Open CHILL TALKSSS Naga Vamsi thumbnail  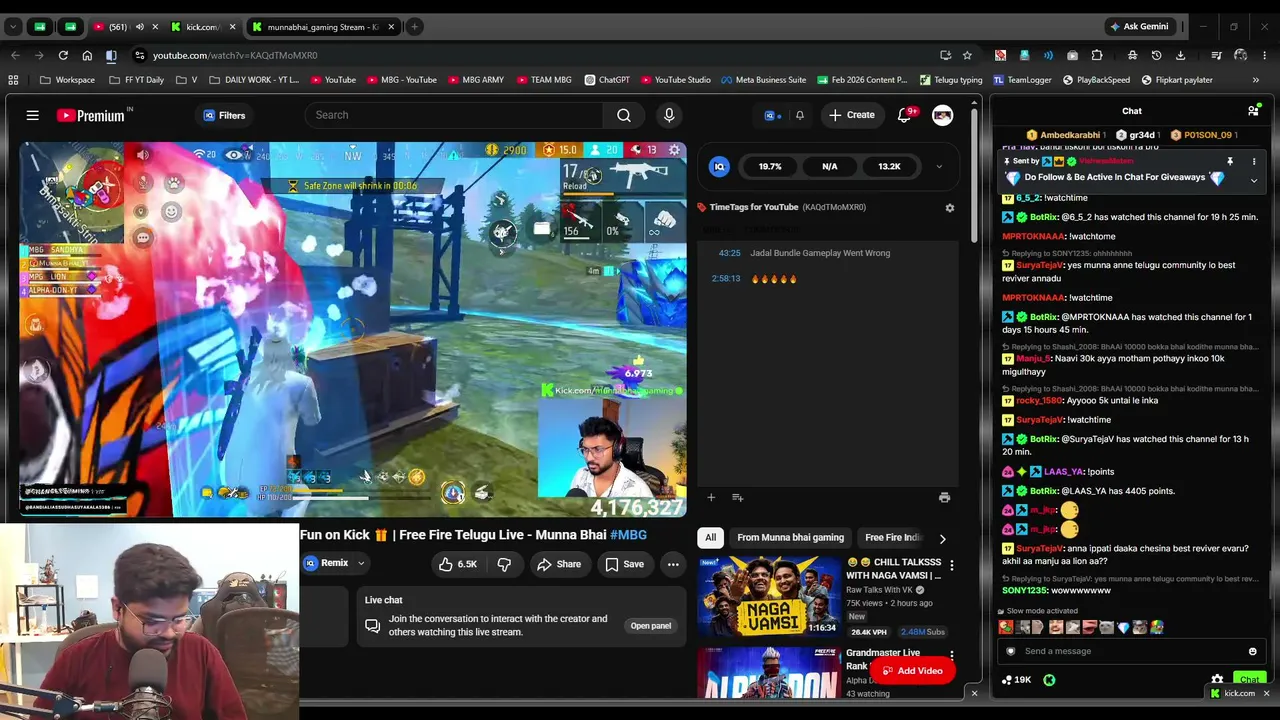click(769, 596)
